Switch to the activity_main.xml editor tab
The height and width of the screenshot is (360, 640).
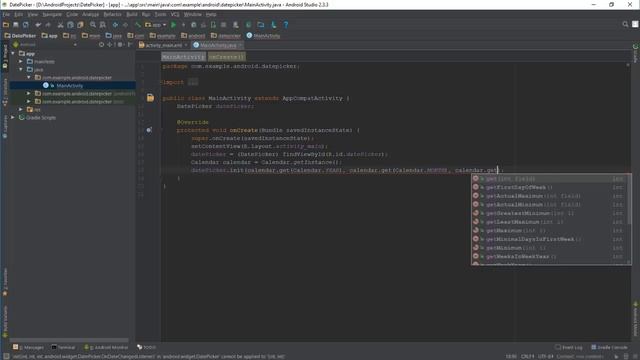163,45
